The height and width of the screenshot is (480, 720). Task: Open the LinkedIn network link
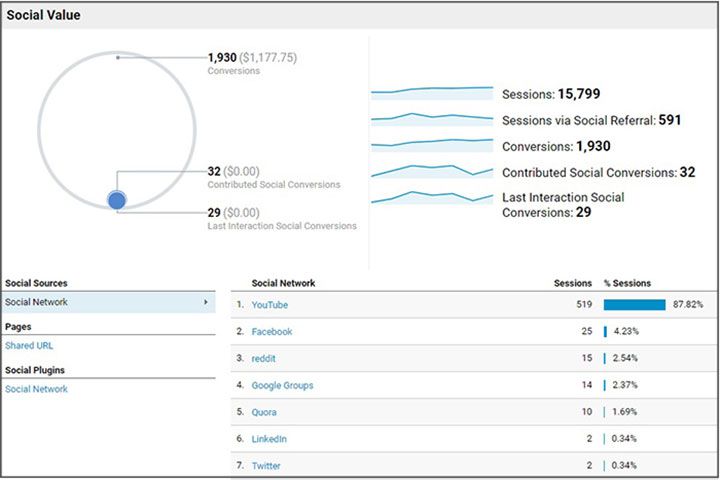tap(269, 439)
